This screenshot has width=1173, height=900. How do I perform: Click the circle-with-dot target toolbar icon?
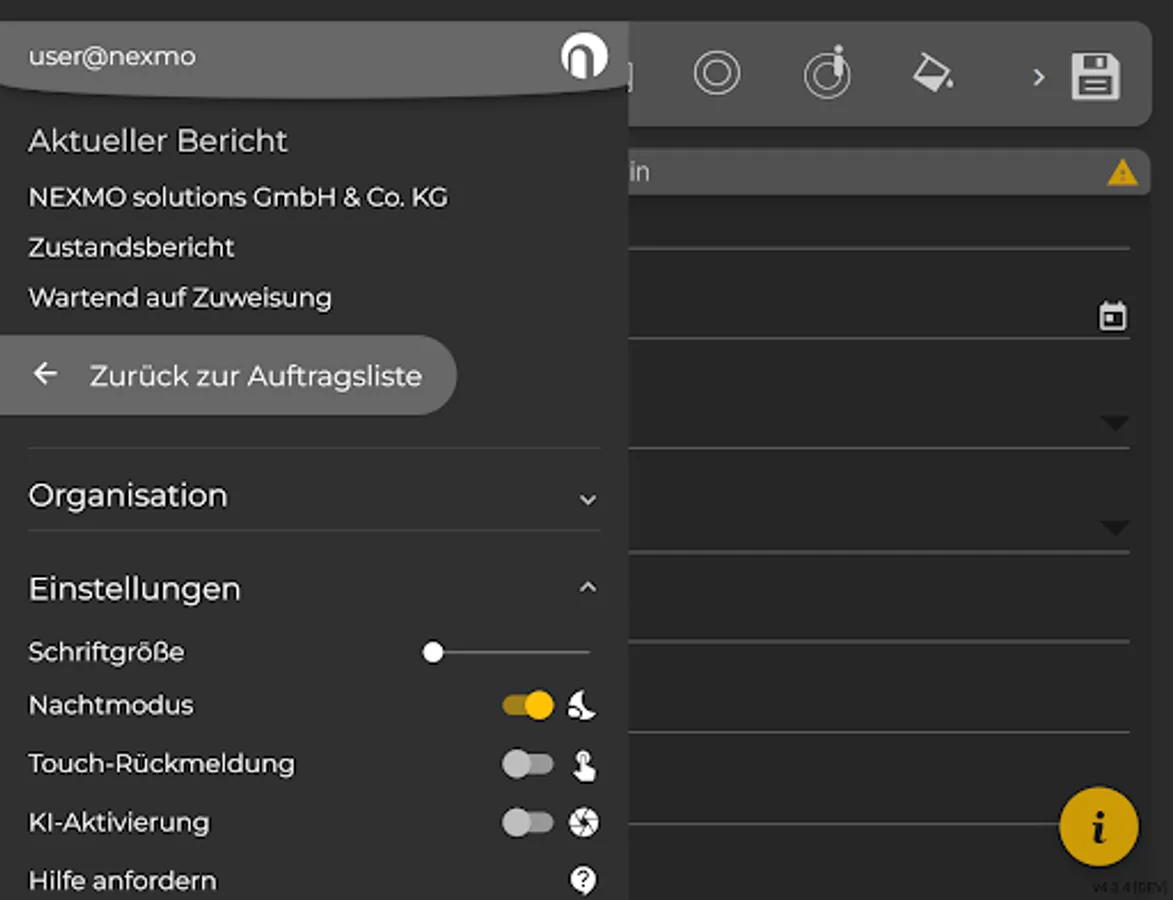tap(827, 74)
